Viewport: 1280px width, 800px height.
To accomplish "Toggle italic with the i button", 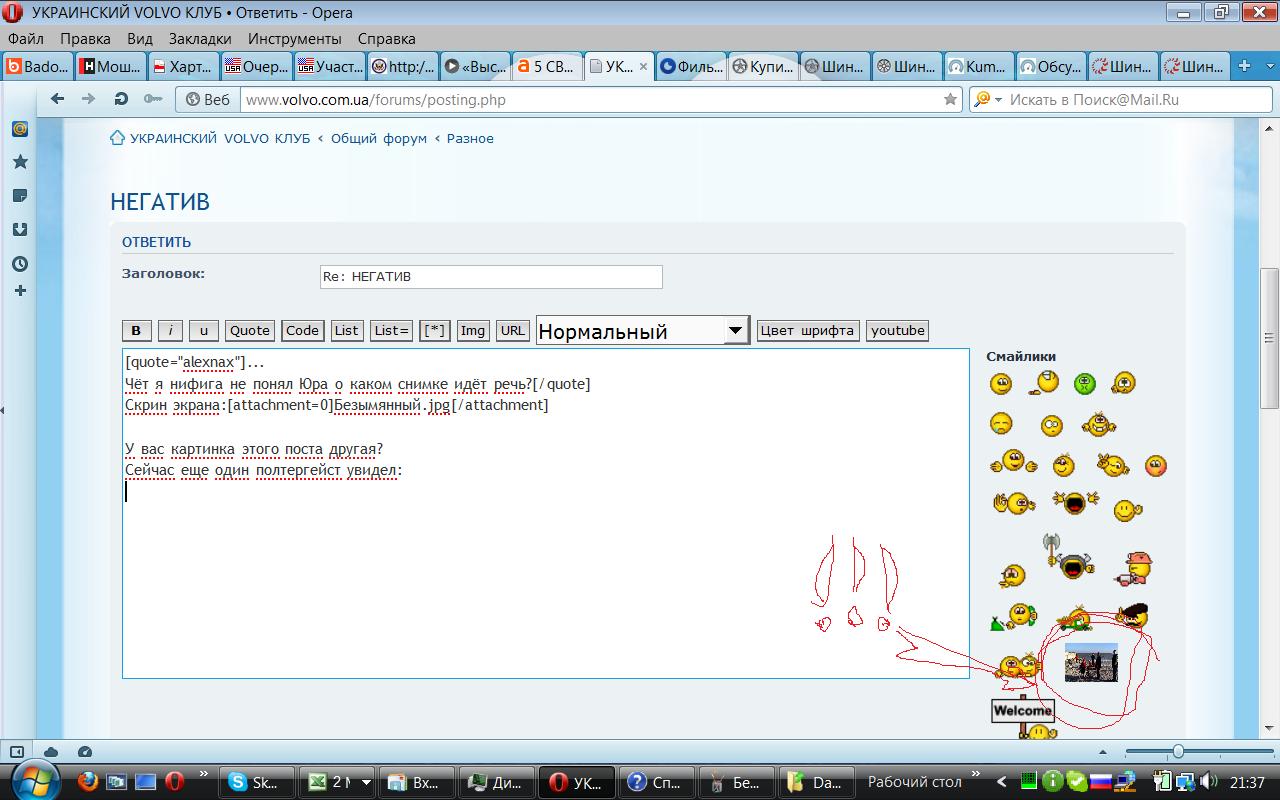I will pyautogui.click(x=170, y=331).
